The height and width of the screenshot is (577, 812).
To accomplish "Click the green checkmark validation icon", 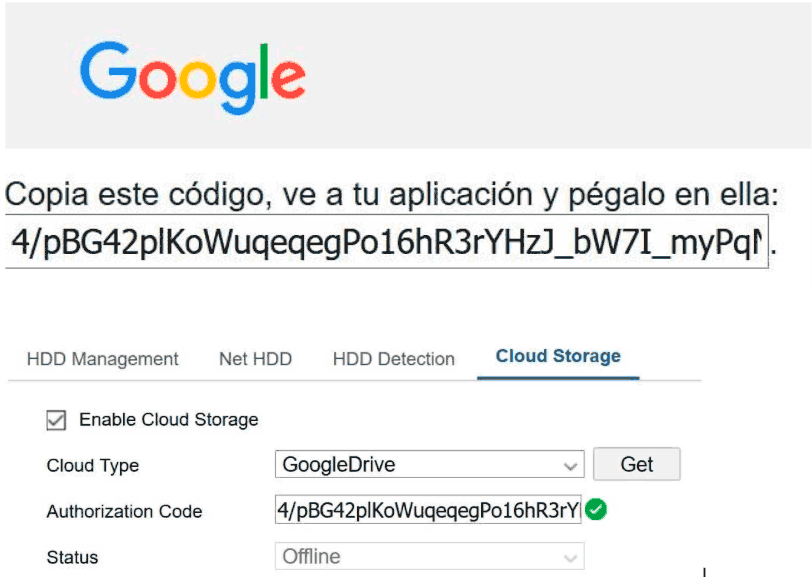I will pos(597,510).
